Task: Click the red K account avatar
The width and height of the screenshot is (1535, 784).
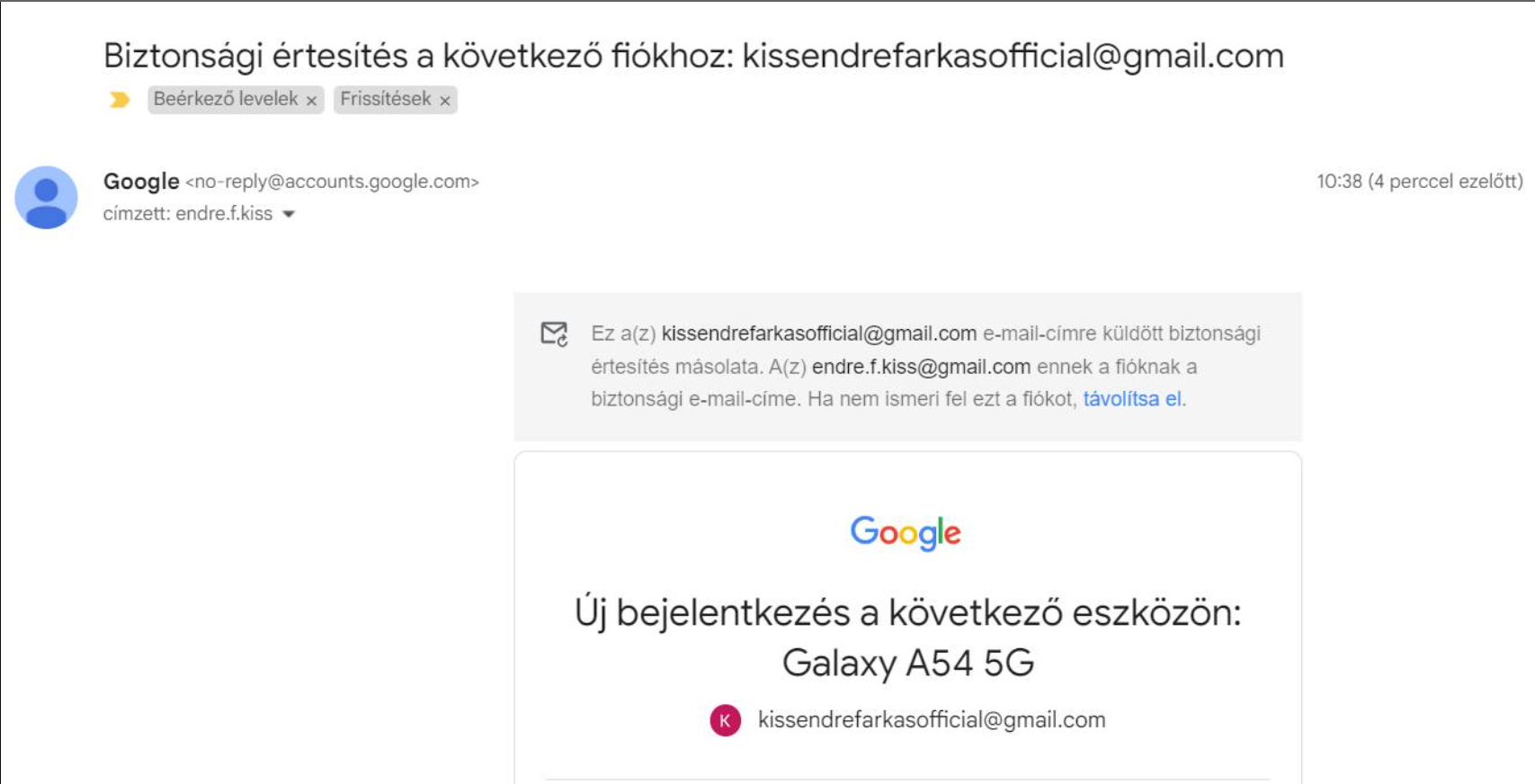Action: (x=725, y=720)
